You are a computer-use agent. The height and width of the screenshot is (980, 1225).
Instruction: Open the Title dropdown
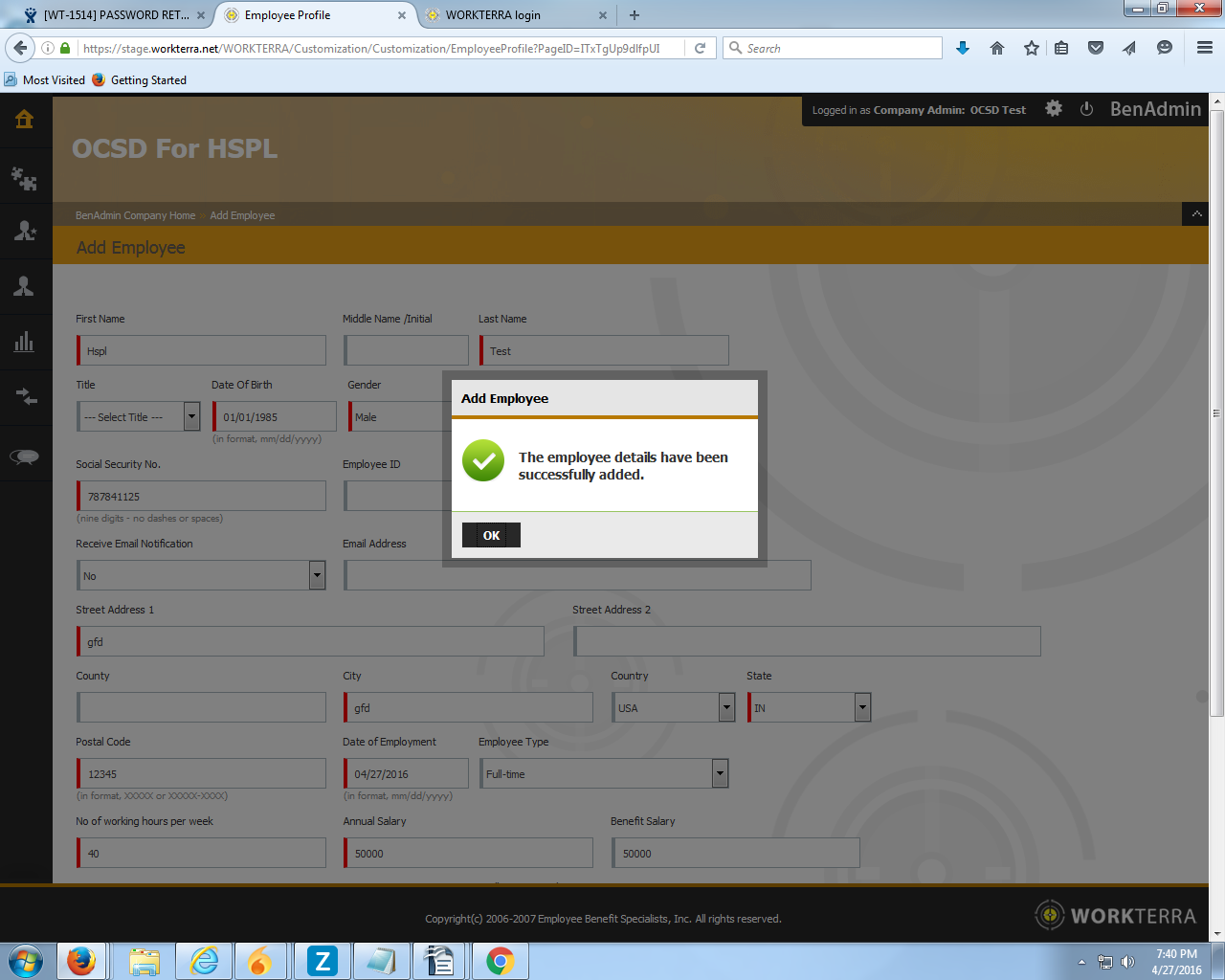click(190, 416)
